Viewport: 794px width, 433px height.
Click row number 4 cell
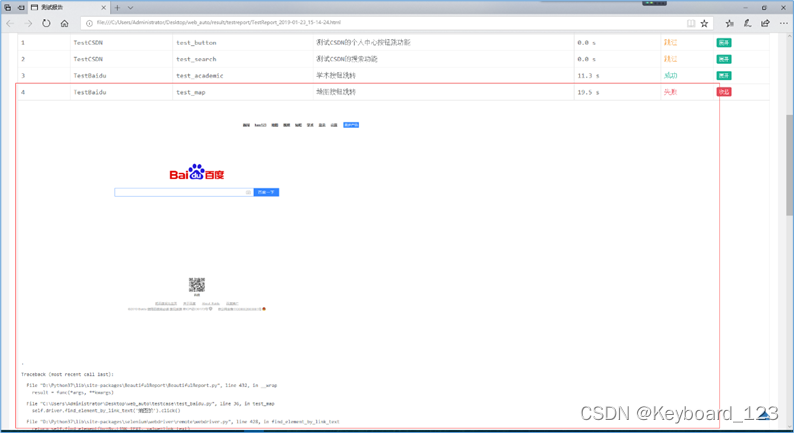[23, 92]
